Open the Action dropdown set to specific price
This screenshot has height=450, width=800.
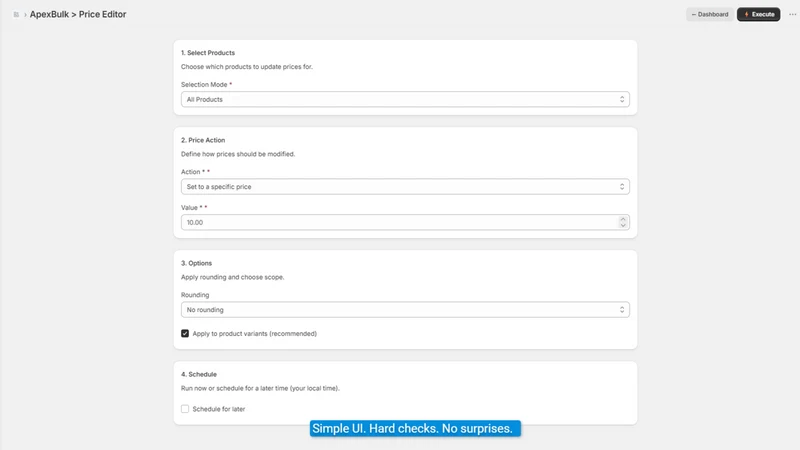tap(405, 187)
